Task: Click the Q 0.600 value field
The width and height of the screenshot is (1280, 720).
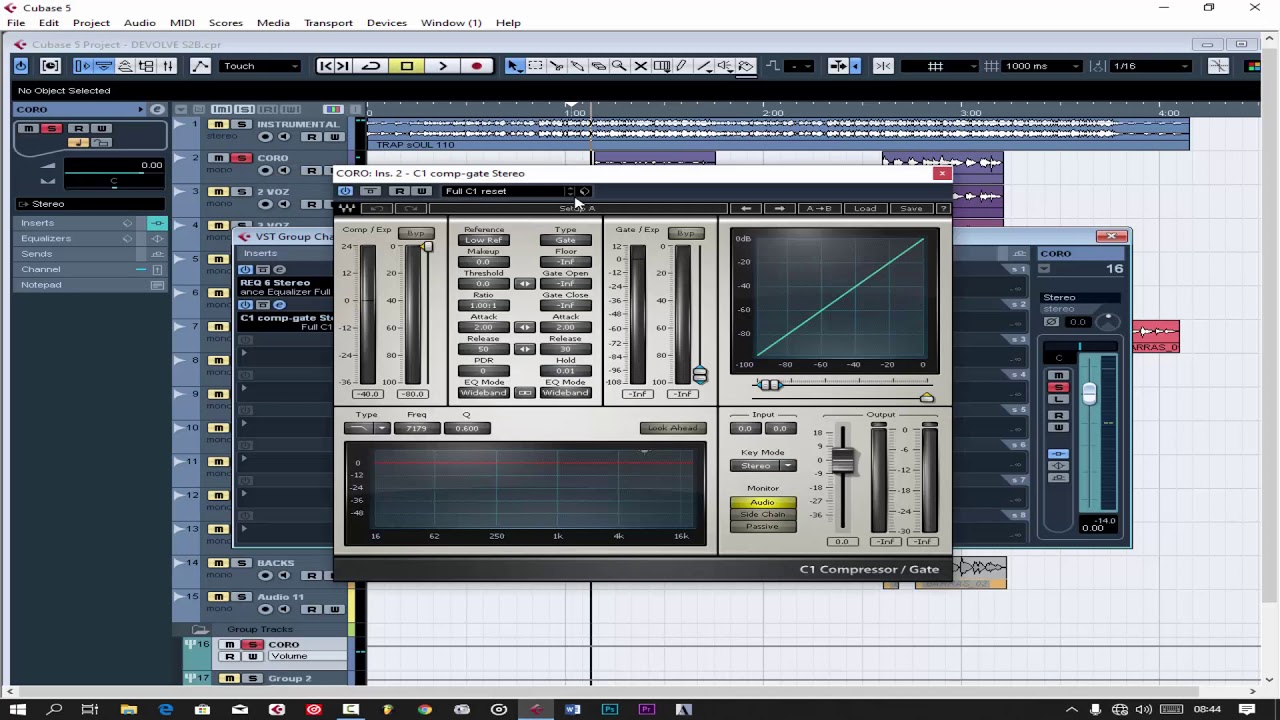Action: click(x=466, y=428)
